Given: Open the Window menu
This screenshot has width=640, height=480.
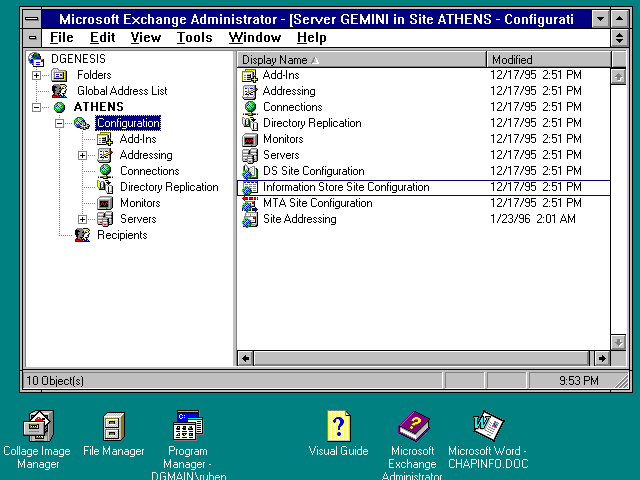Looking at the screenshot, I should click(x=255, y=38).
